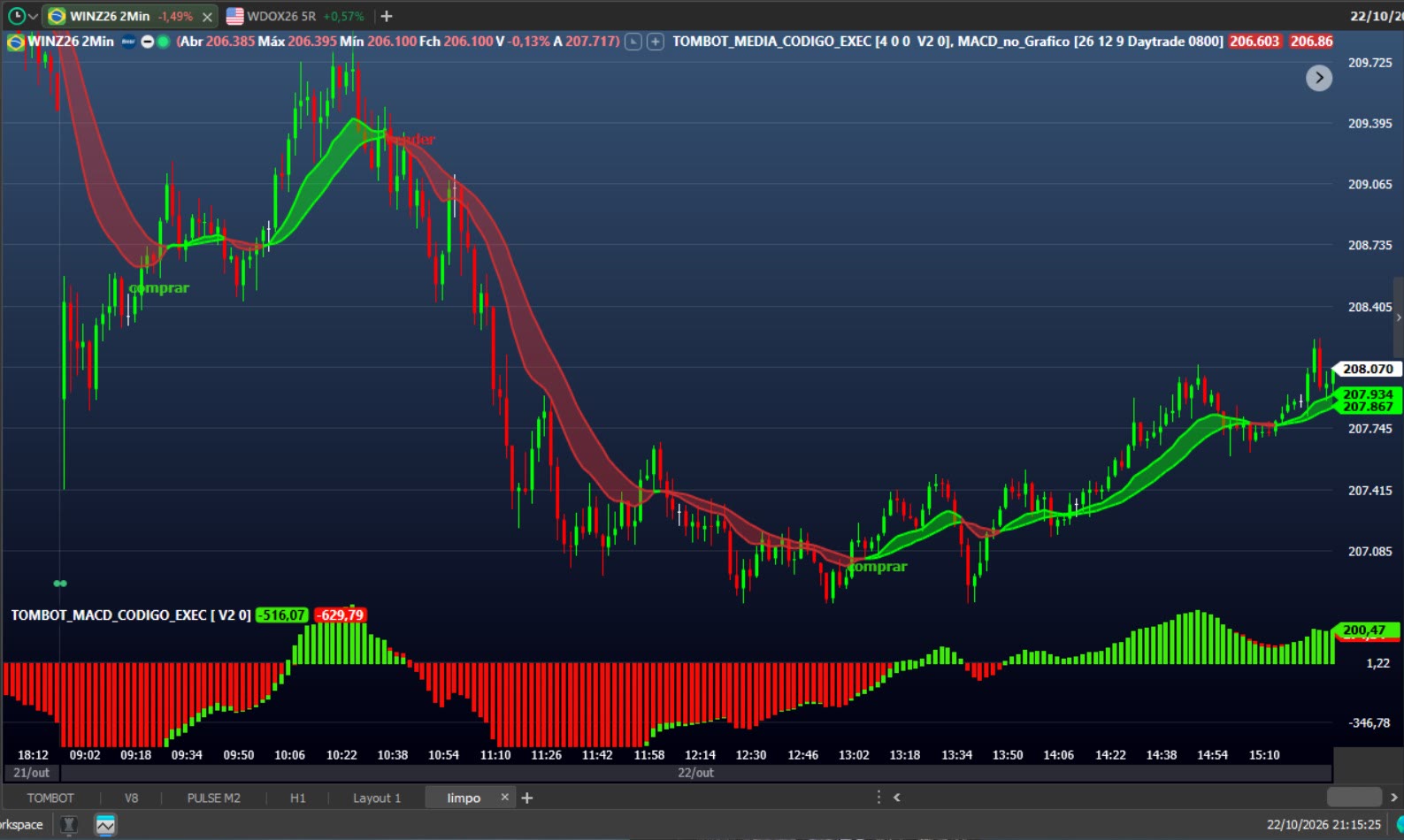Toggle the green status circle indicator
This screenshot has height=840, width=1404.
pos(164,42)
